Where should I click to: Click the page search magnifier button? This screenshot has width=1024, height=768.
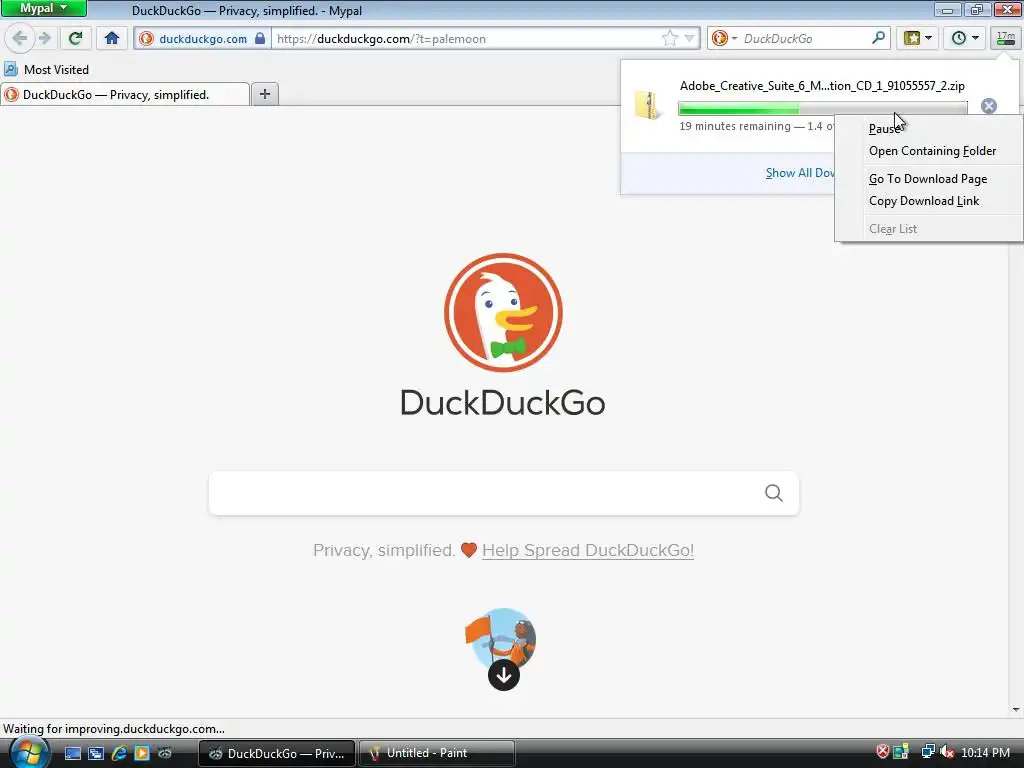[x=774, y=493]
